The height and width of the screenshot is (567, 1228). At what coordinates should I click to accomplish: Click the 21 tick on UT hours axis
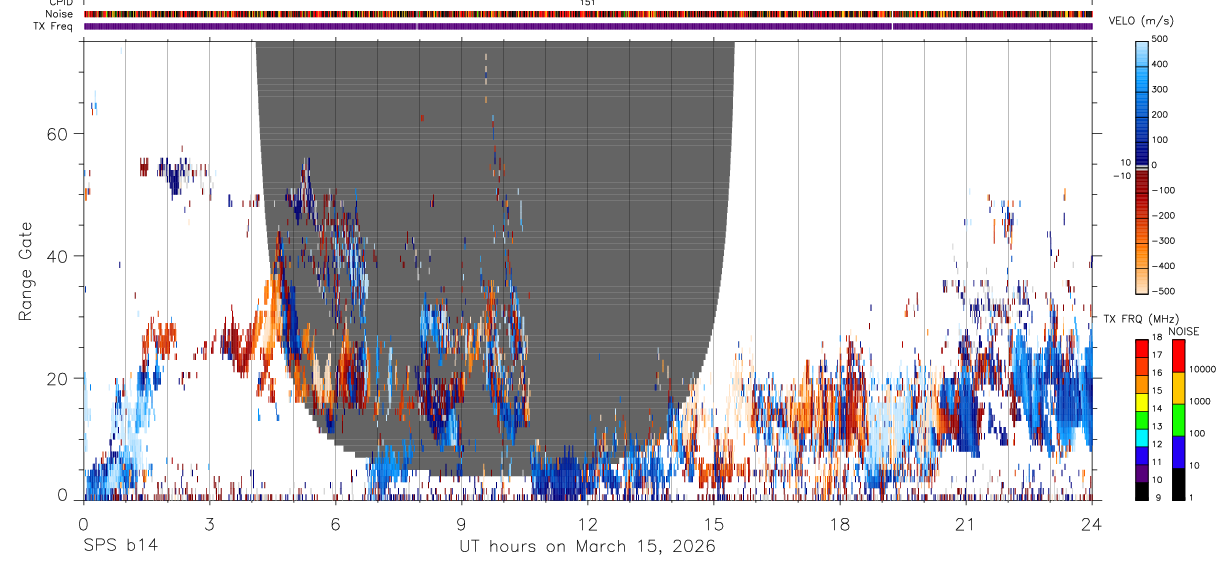click(966, 524)
